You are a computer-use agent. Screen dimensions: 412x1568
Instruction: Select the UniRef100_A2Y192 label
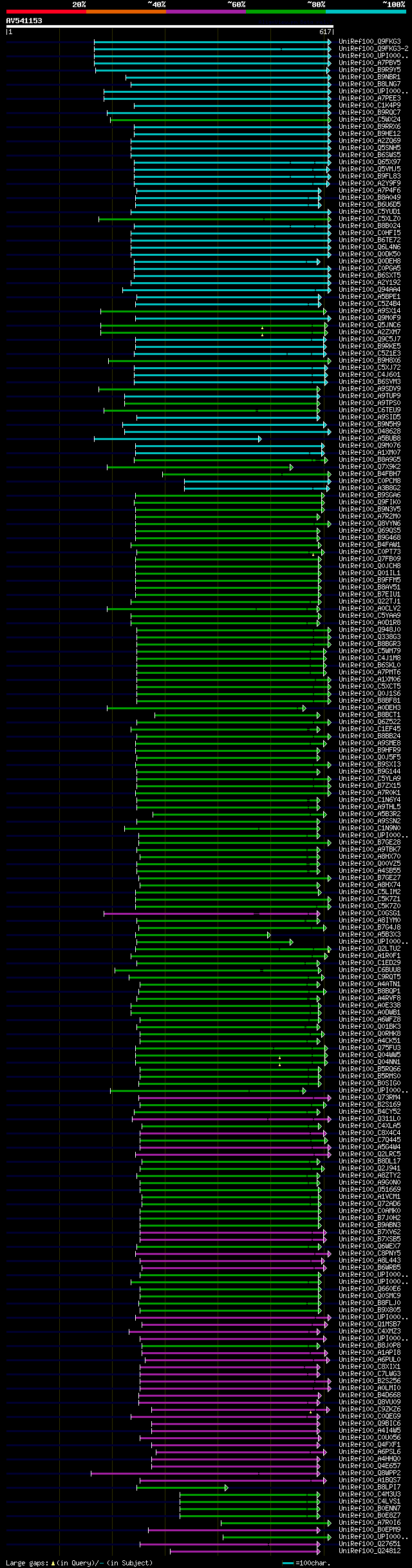(x=370, y=283)
